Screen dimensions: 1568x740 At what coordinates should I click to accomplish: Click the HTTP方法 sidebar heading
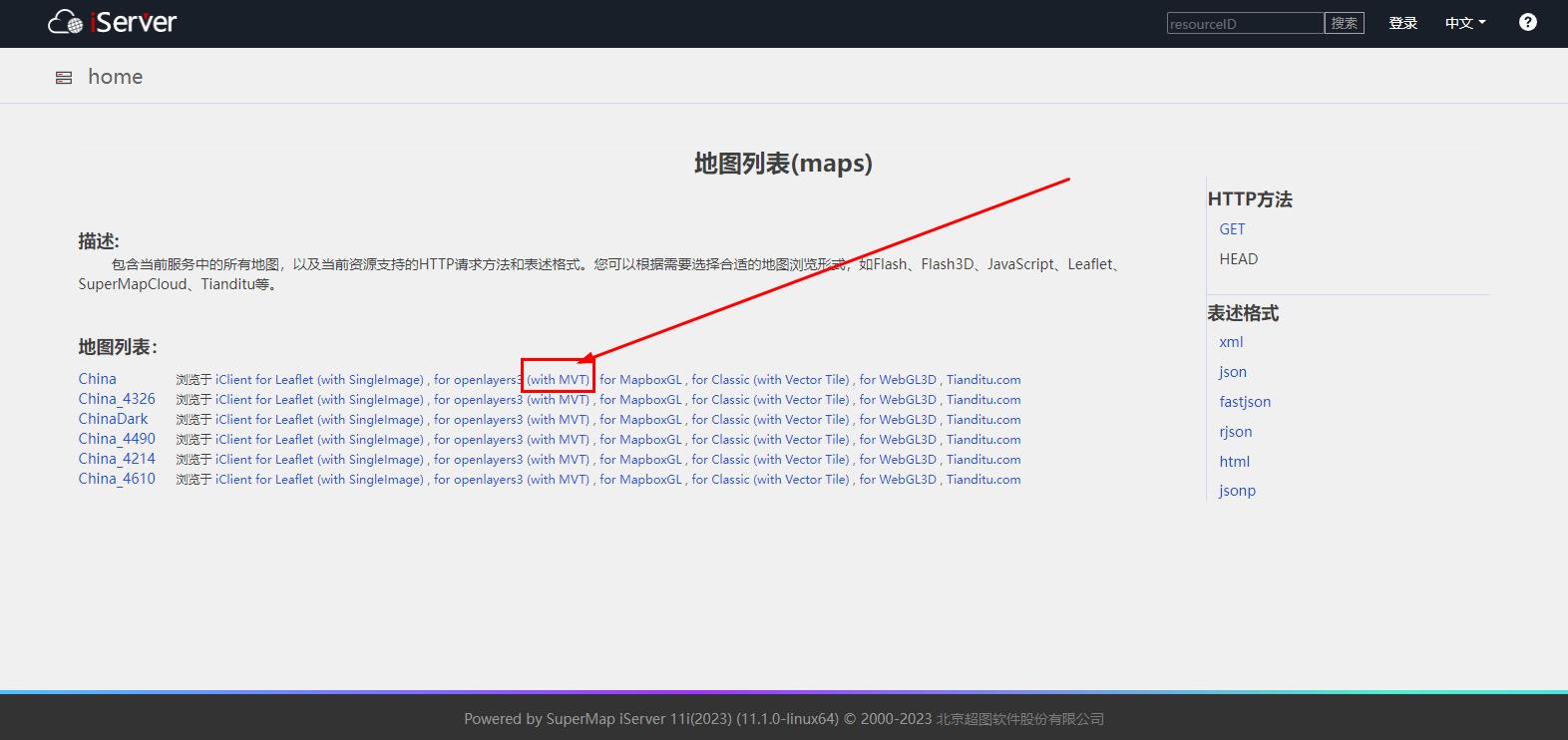(x=1250, y=199)
